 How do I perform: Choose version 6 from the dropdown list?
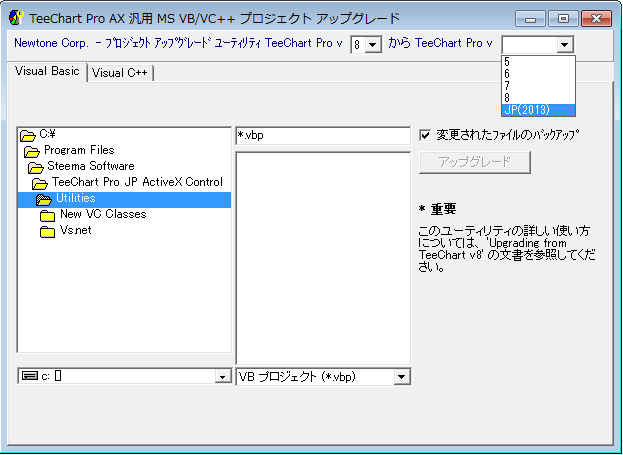coord(538,74)
